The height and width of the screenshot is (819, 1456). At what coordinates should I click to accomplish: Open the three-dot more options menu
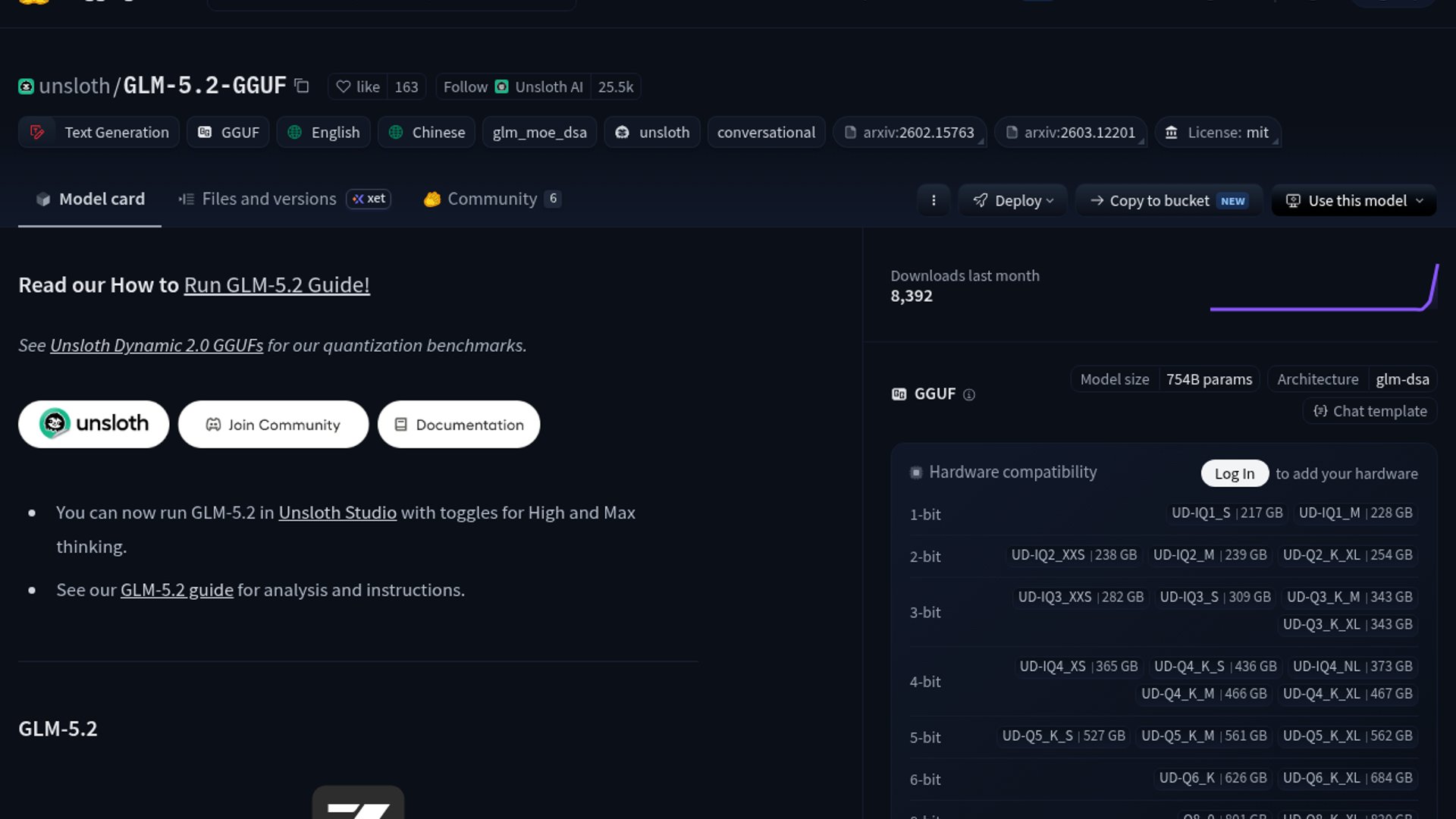pos(934,200)
